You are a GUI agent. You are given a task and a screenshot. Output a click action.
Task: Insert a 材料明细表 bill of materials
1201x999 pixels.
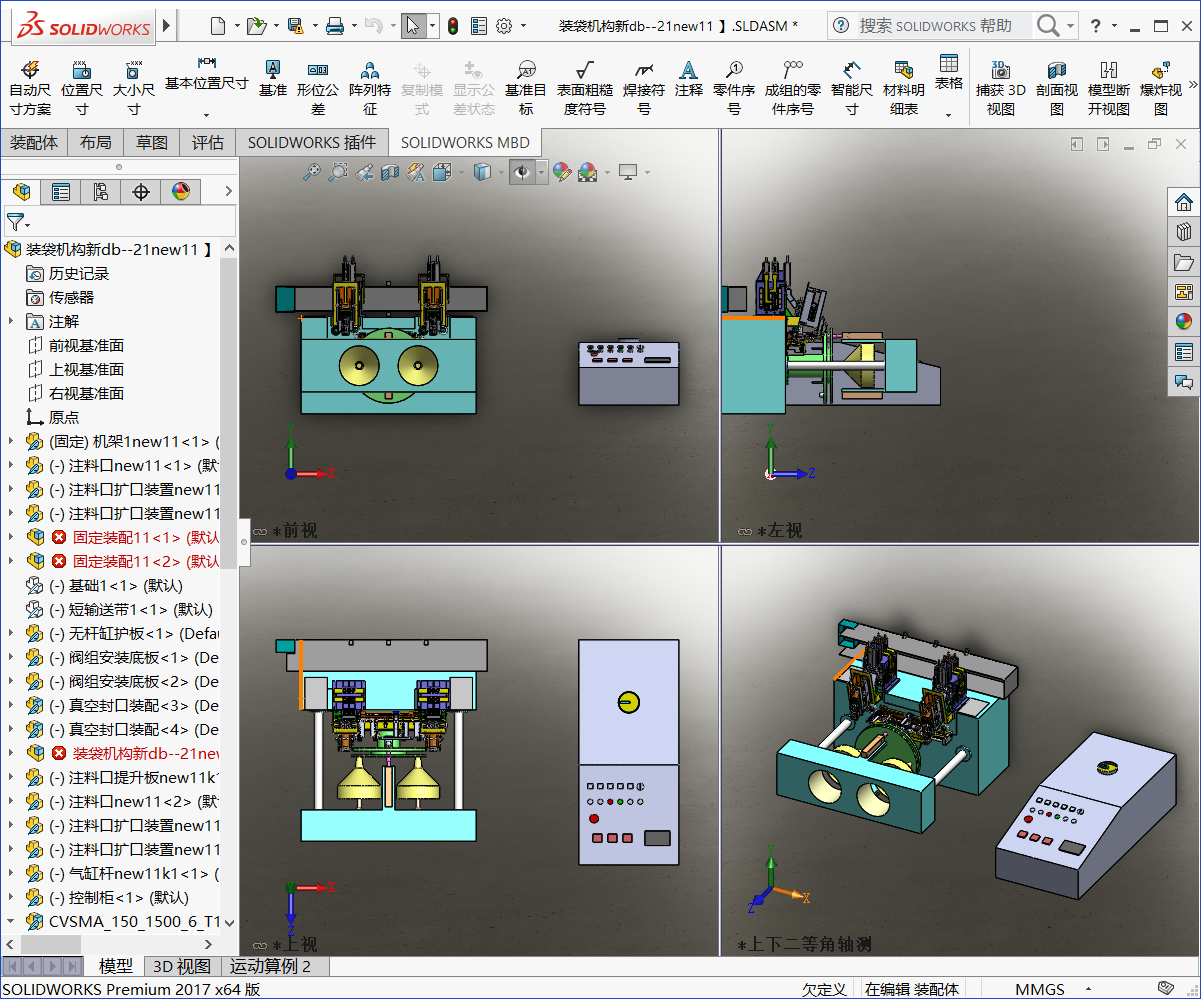904,87
